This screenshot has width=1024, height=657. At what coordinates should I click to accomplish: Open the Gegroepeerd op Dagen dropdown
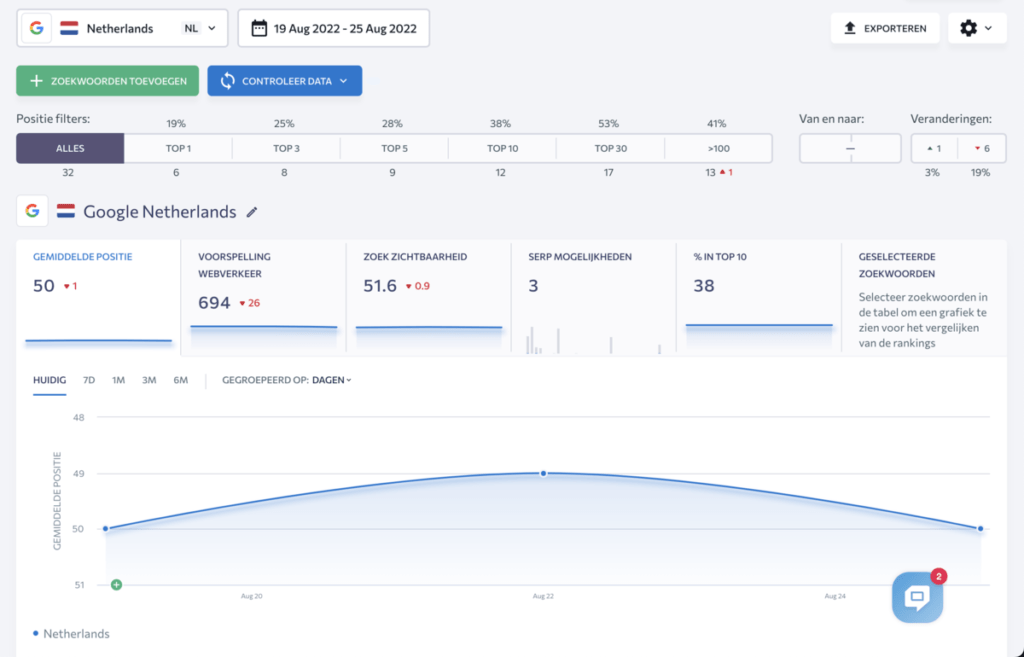[331, 380]
